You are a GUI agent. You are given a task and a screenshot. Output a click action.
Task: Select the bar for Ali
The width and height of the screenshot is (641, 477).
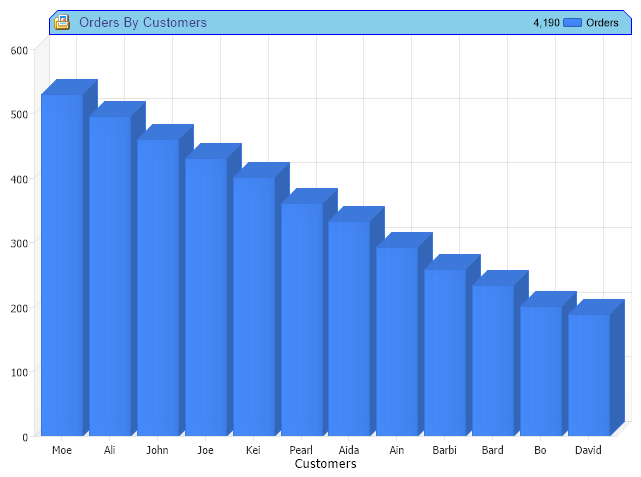(x=110, y=276)
